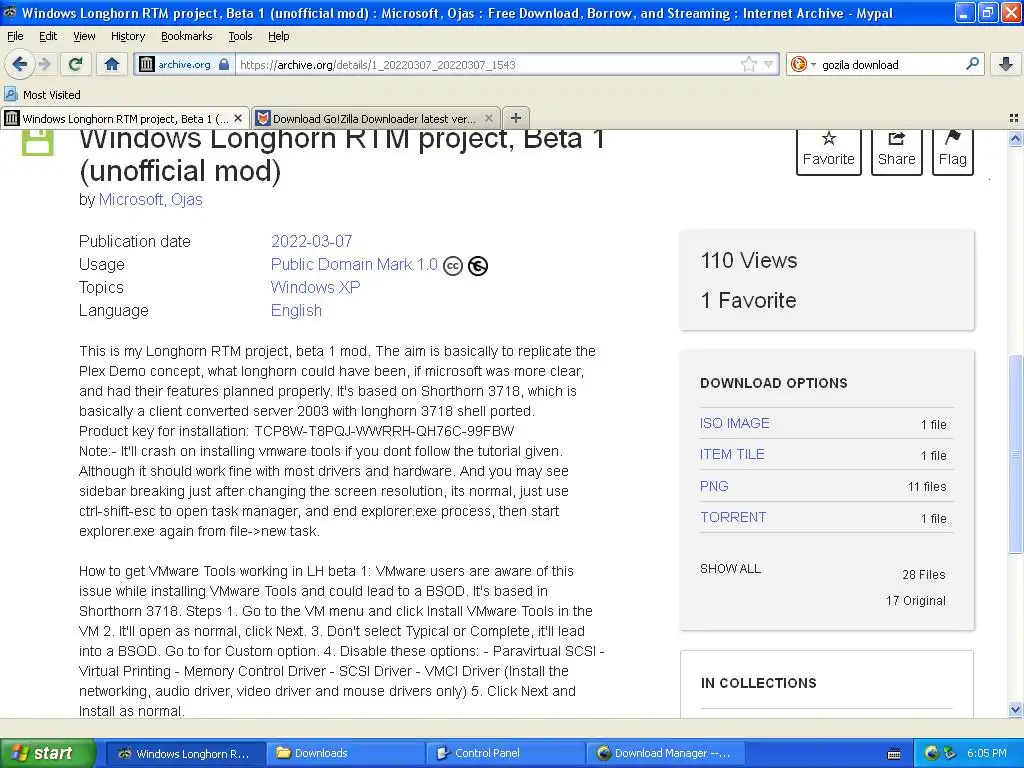Open the Public Domain Mark 1.0 link
The width and height of the screenshot is (1024, 768).
(x=354, y=264)
